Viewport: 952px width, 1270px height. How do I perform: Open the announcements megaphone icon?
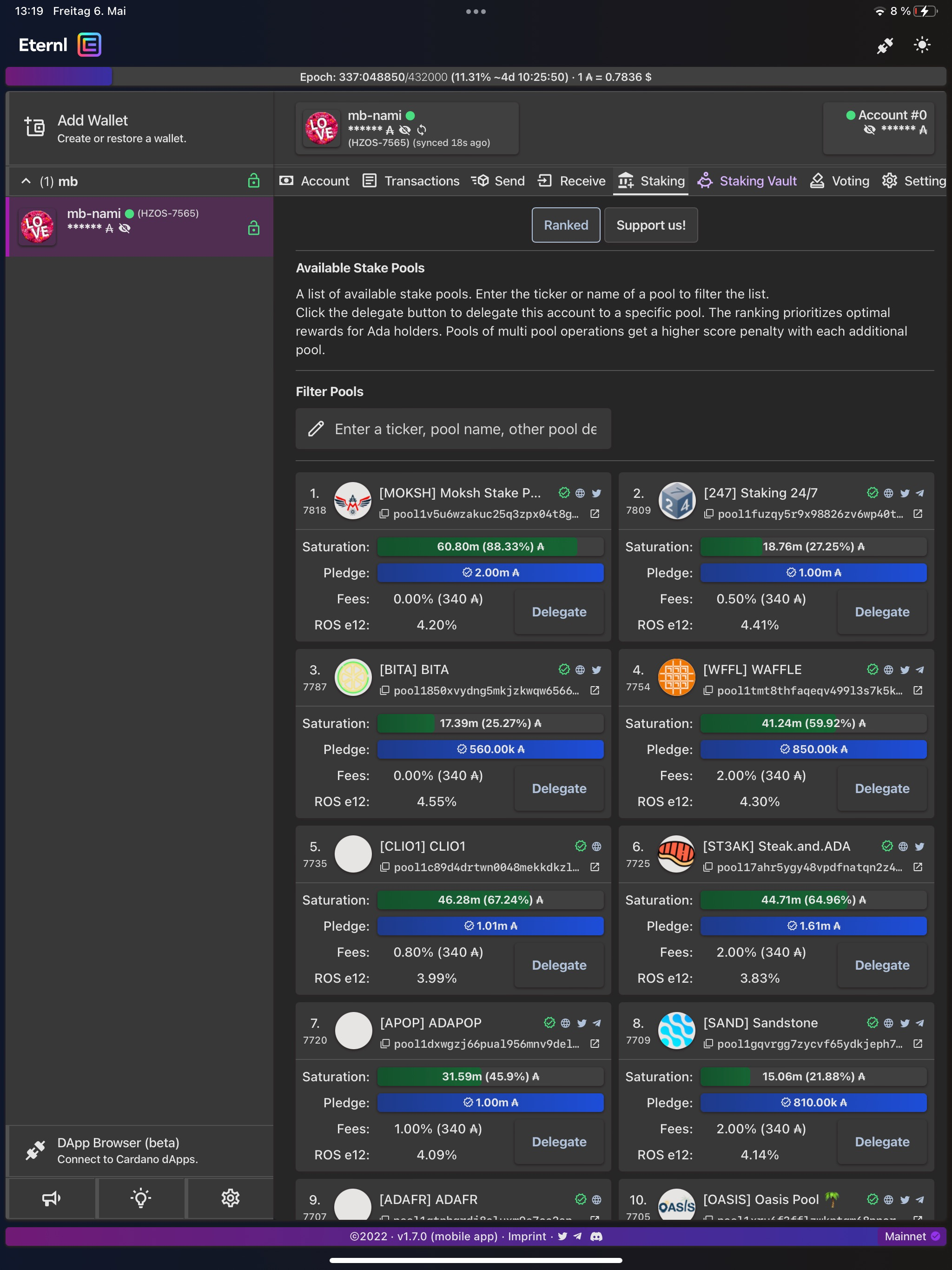click(x=51, y=1197)
